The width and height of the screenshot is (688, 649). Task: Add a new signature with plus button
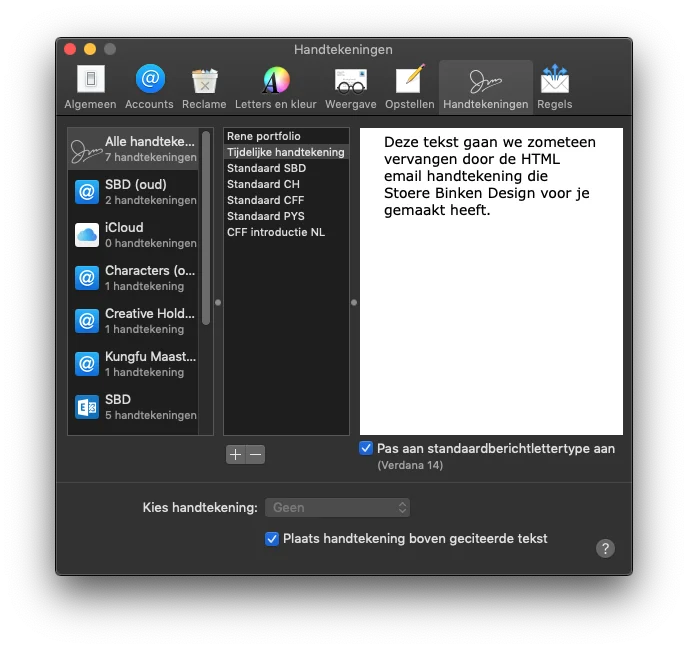click(236, 454)
